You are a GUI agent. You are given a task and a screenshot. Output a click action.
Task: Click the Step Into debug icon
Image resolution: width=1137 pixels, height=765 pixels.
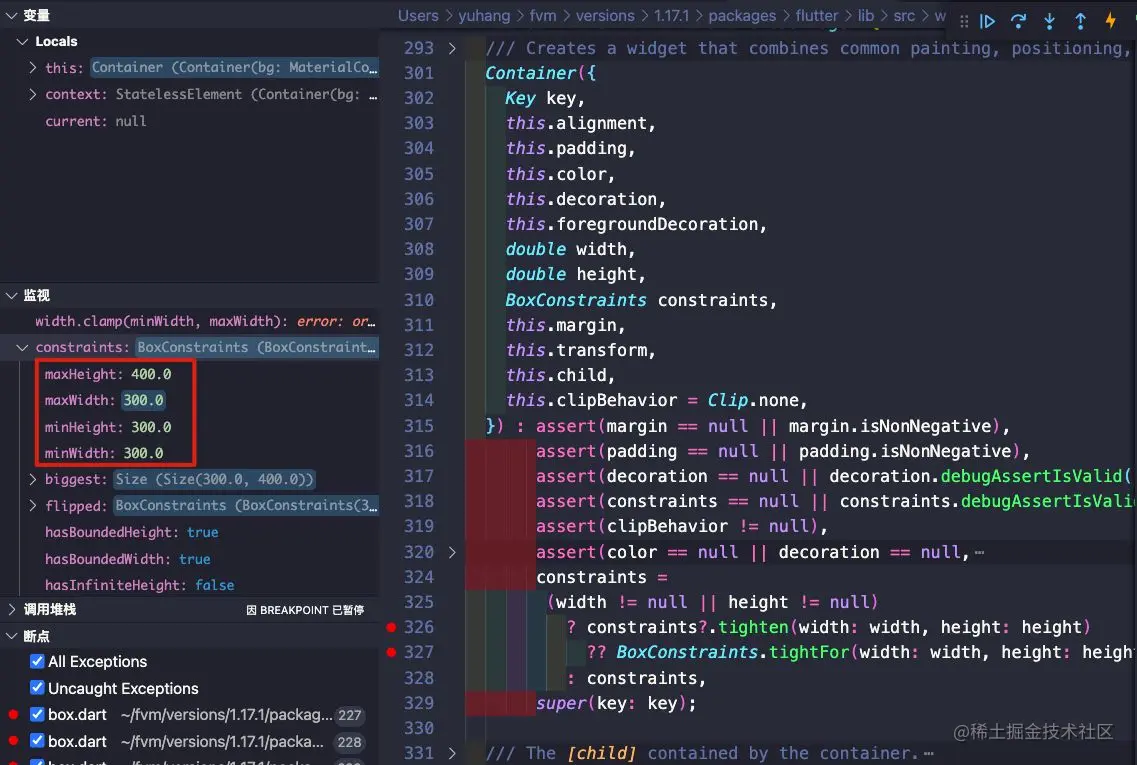coord(1051,20)
